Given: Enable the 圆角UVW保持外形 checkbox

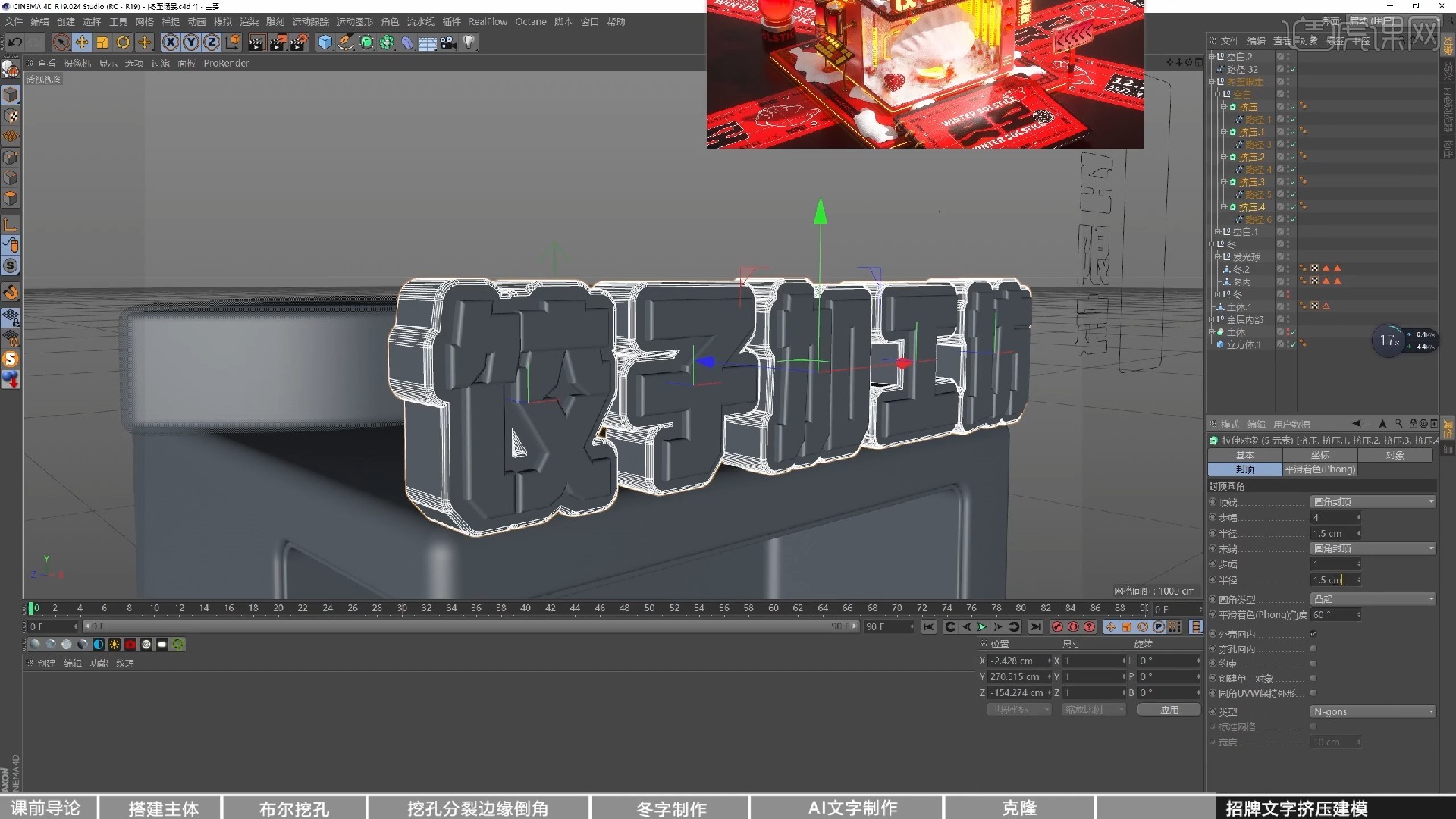Looking at the screenshot, I should tap(1313, 693).
